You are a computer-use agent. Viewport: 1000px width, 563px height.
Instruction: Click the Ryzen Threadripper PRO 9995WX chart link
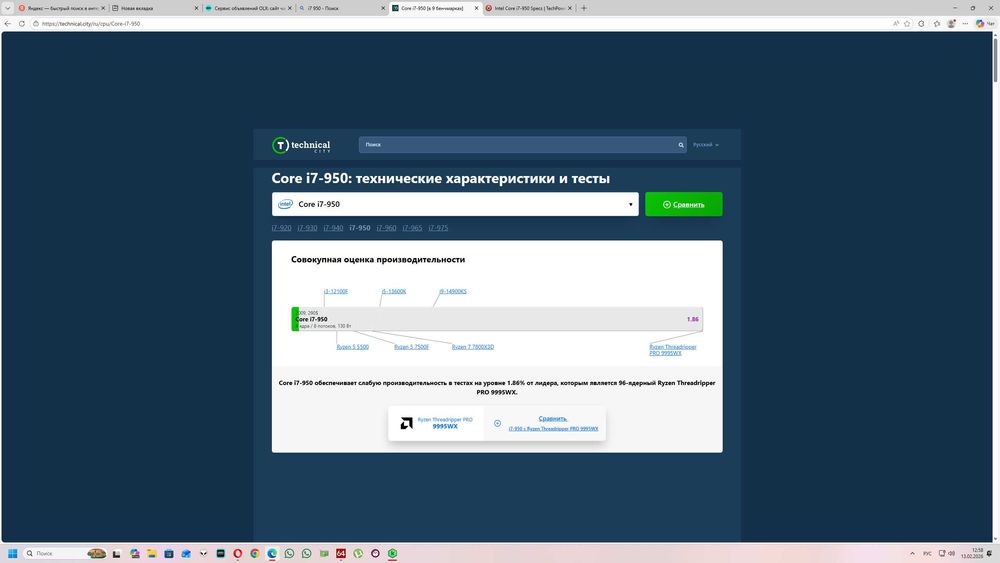[x=673, y=349]
